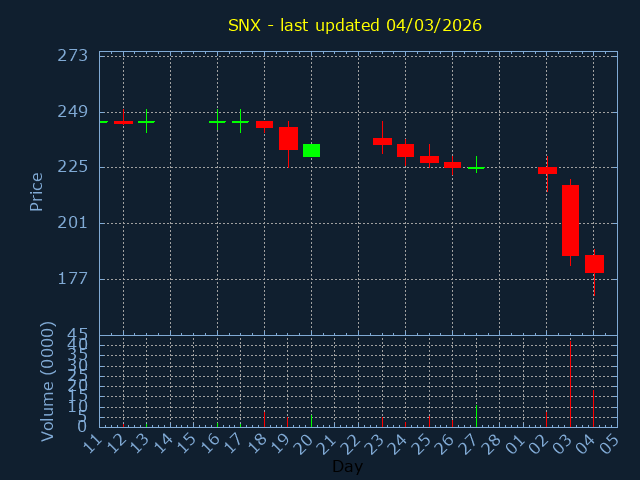This screenshot has height=480, width=640.
Task: Click the Volume (0000) axis title
Action: click(x=47, y=381)
